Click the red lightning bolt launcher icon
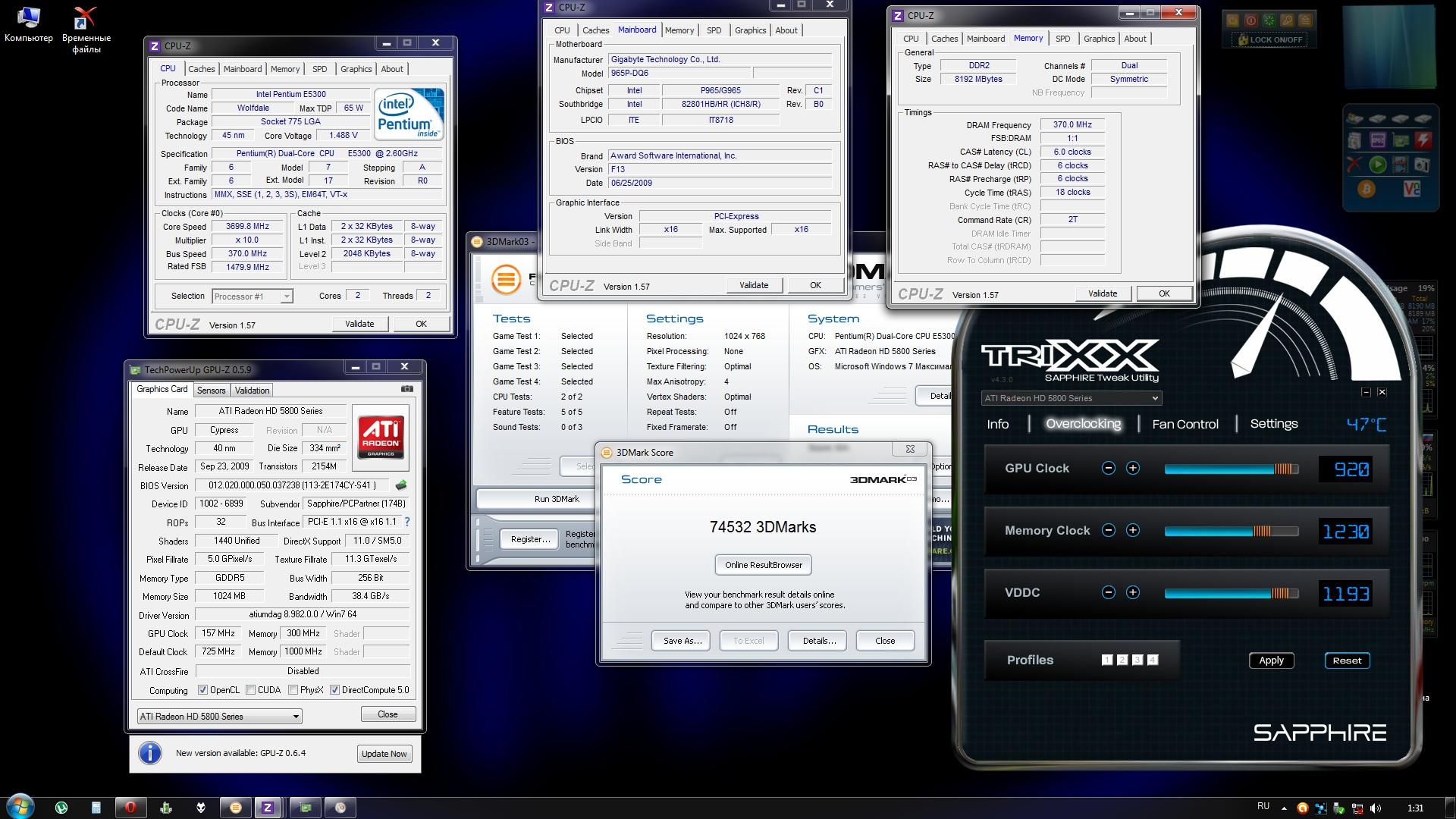This screenshot has width=1456, height=819. pos(1423,140)
